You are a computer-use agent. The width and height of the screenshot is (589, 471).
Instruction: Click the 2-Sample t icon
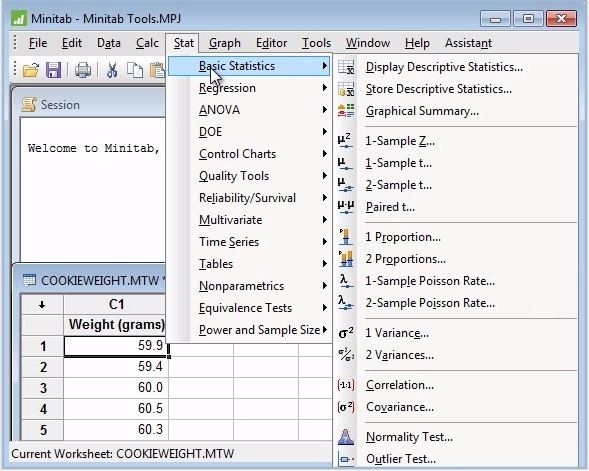(x=345, y=184)
